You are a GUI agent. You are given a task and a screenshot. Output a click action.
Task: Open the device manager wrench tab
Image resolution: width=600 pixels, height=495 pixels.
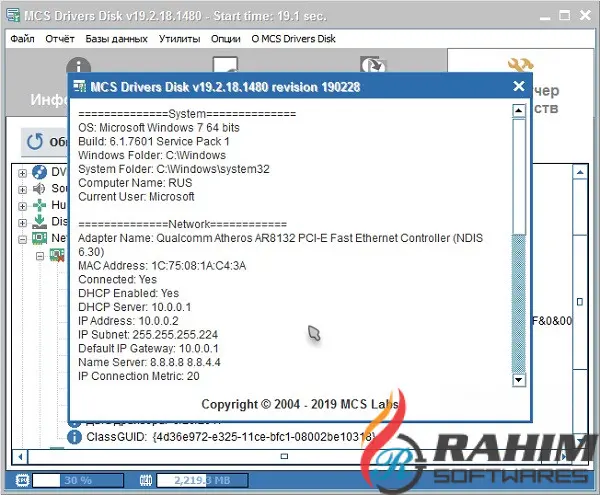tap(520, 65)
